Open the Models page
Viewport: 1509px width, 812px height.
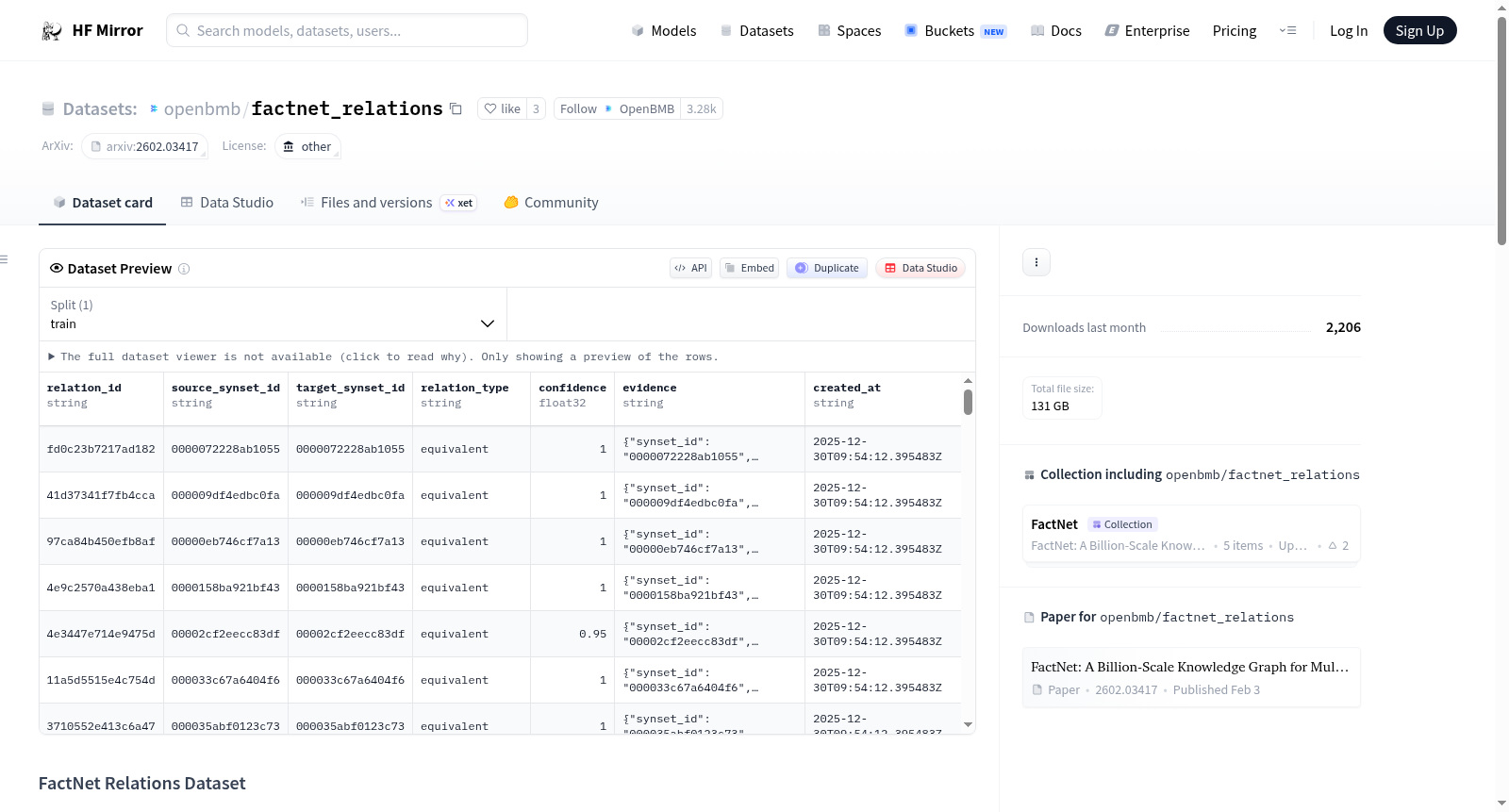pyautogui.click(x=664, y=31)
